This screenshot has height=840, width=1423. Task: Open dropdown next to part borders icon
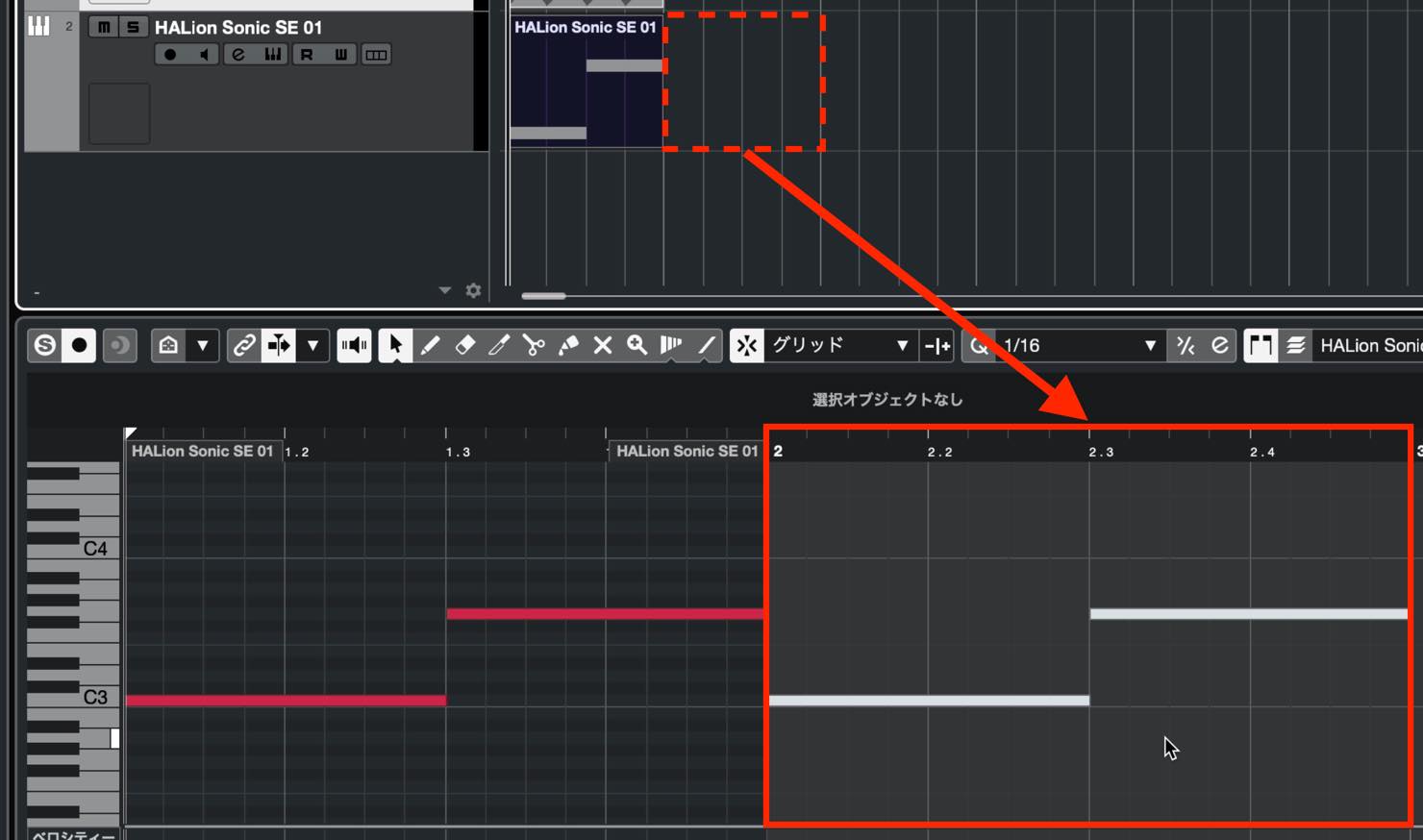point(202,345)
